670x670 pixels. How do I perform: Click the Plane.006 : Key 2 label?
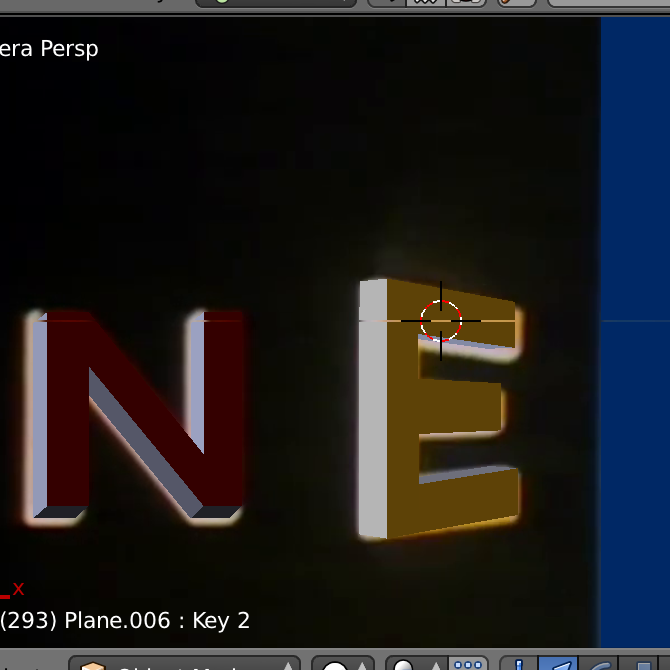click(x=124, y=620)
